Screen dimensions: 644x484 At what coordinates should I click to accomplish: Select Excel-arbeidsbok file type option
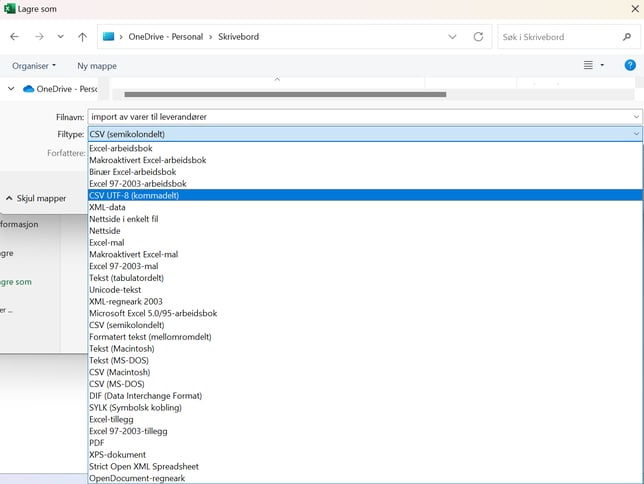(120, 148)
